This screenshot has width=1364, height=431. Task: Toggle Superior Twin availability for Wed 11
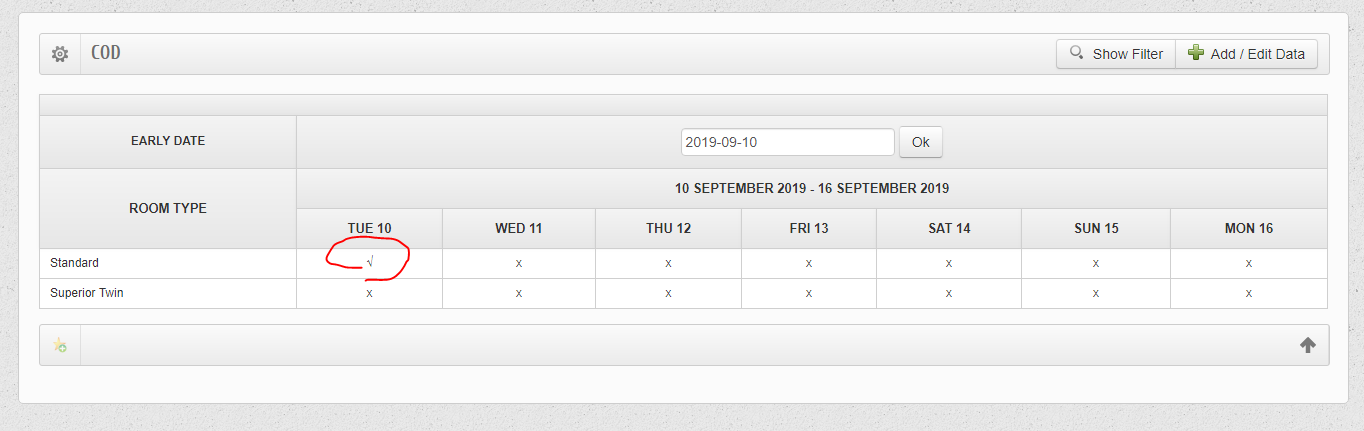coord(518,293)
